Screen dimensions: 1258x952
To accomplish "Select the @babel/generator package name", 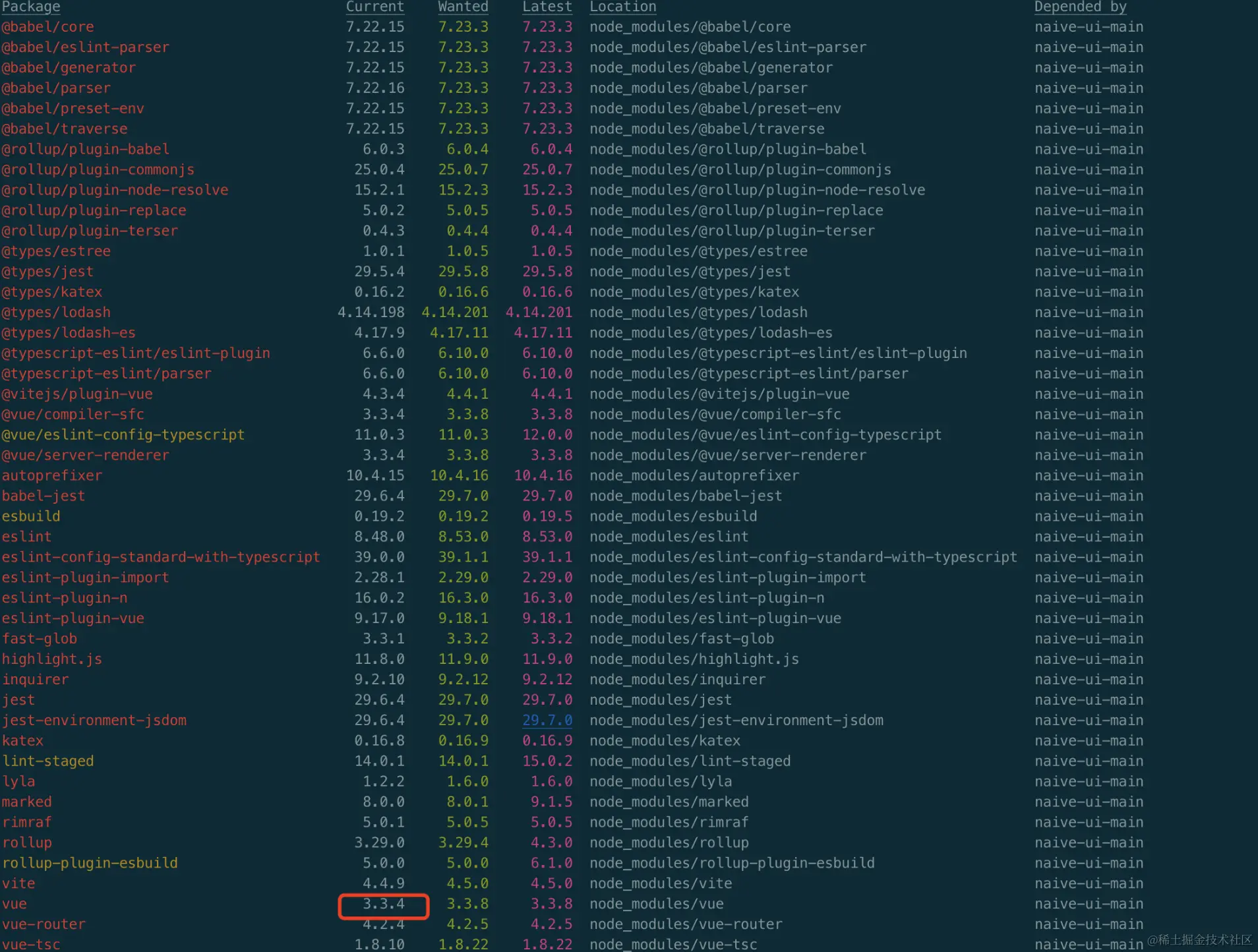I will [69, 68].
